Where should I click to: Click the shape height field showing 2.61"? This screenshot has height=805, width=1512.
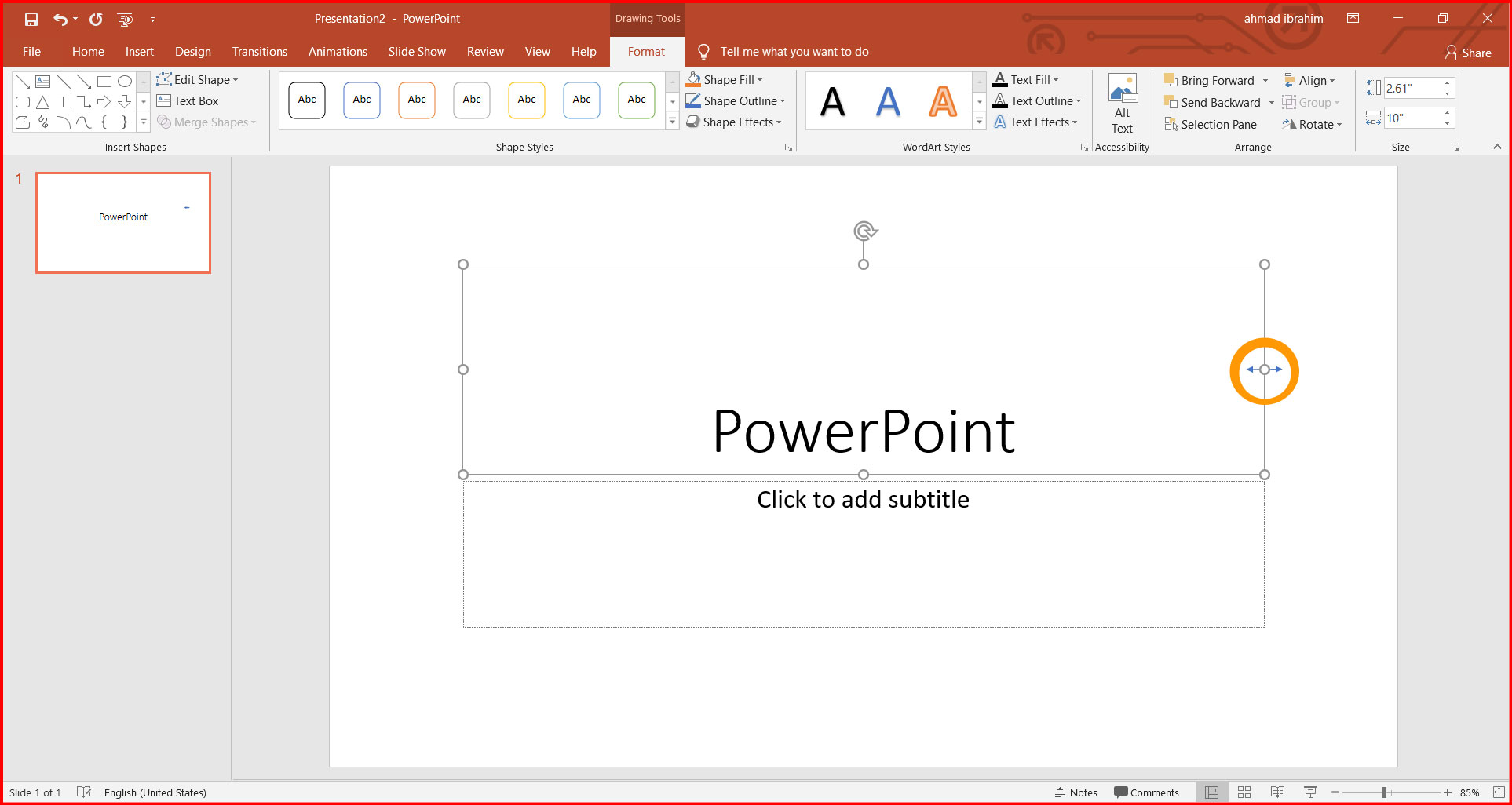(1412, 88)
